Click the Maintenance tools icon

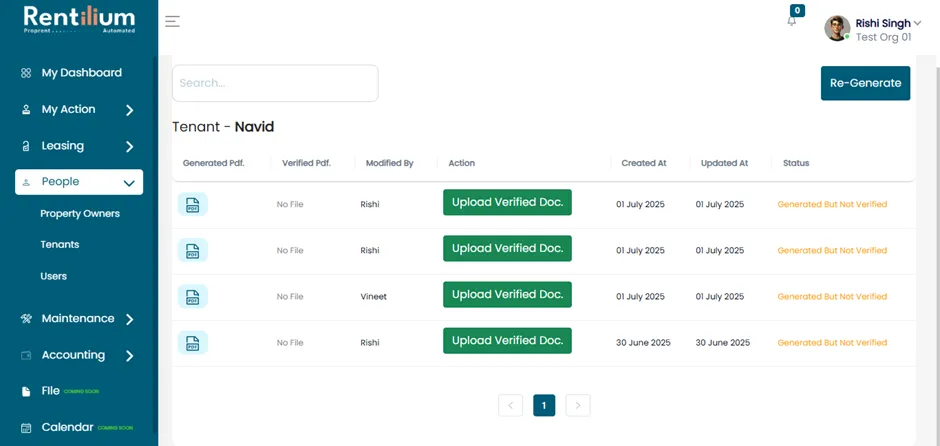[x=26, y=319]
